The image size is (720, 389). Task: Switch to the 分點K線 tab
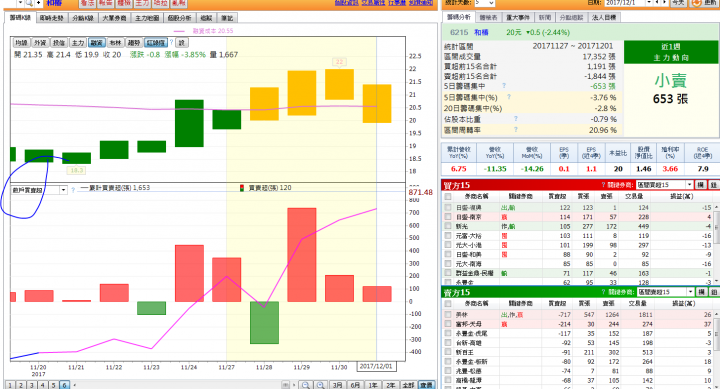click(x=83, y=18)
